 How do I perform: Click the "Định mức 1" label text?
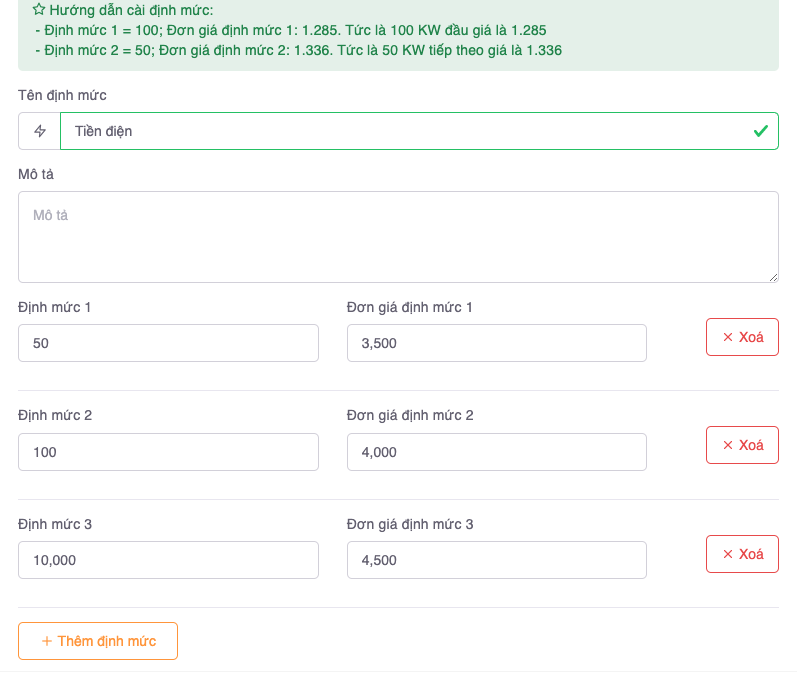(x=55, y=307)
